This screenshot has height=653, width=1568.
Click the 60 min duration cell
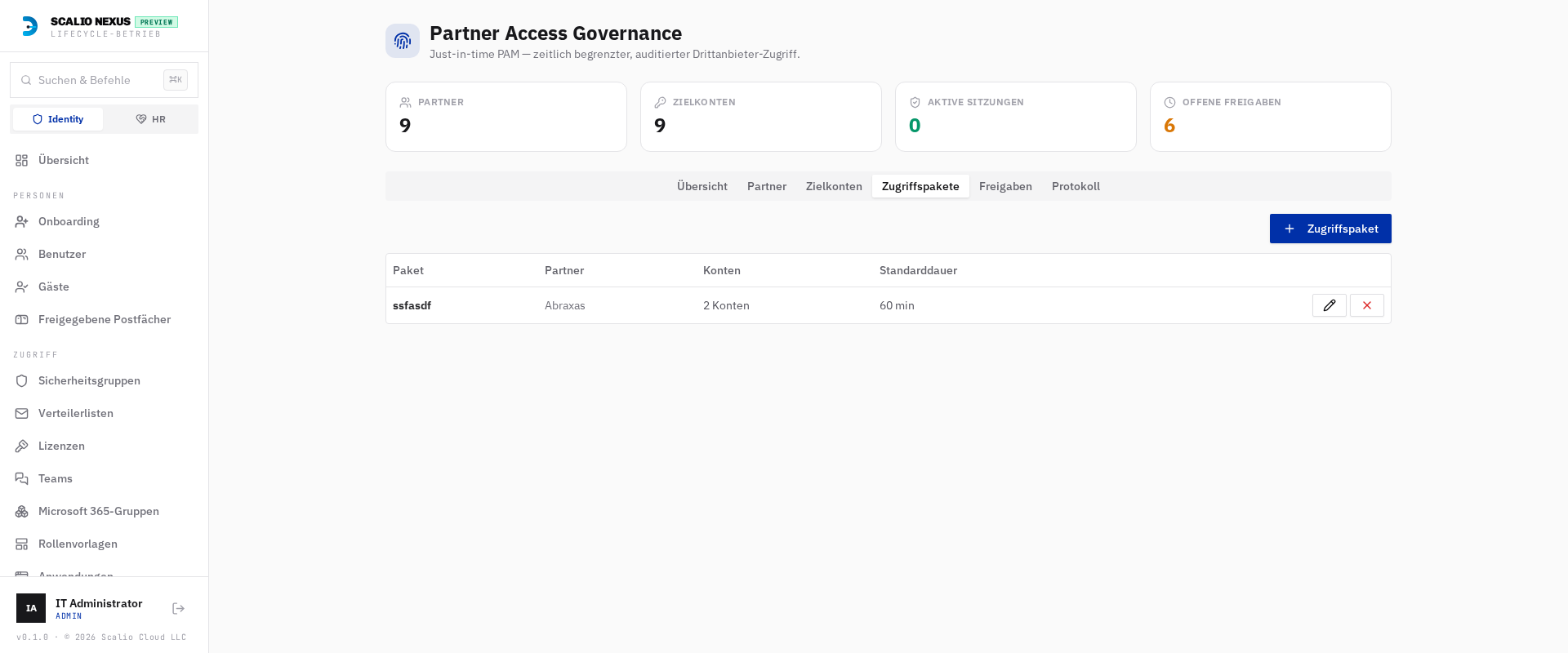[x=897, y=305]
